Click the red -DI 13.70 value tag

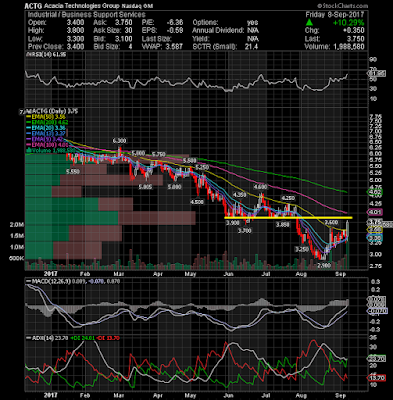[377, 378]
